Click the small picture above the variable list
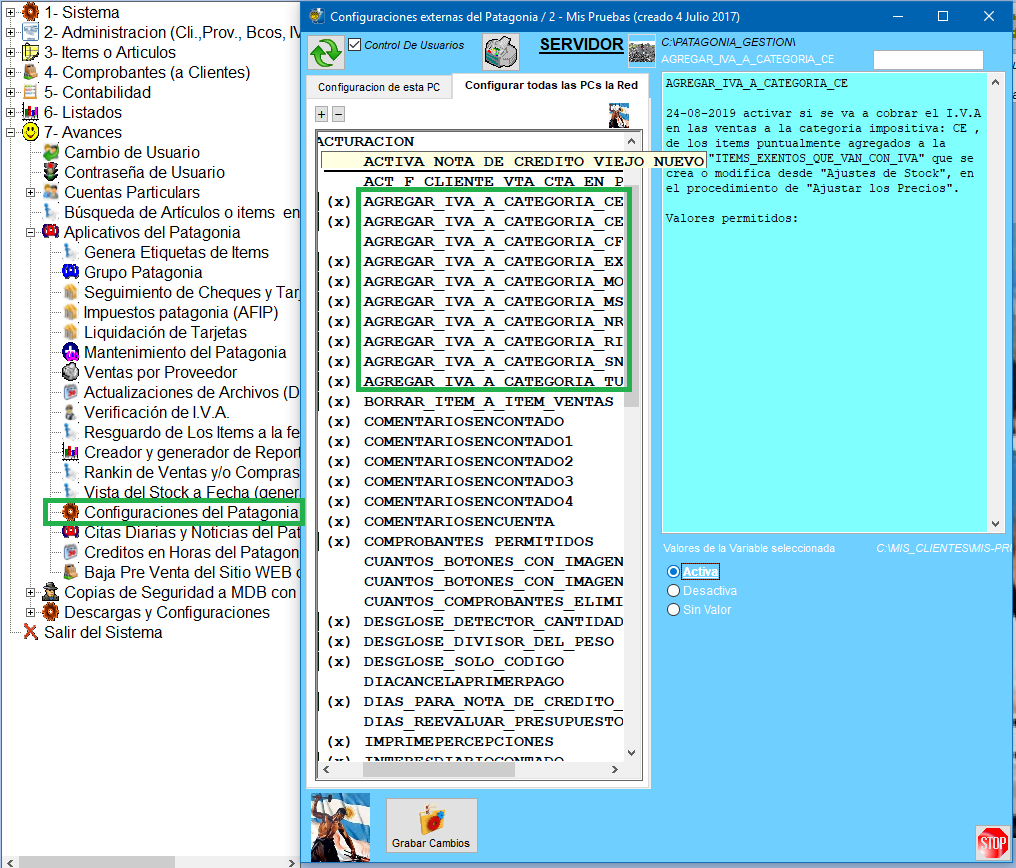The height and width of the screenshot is (868, 1016). point(619,115)
